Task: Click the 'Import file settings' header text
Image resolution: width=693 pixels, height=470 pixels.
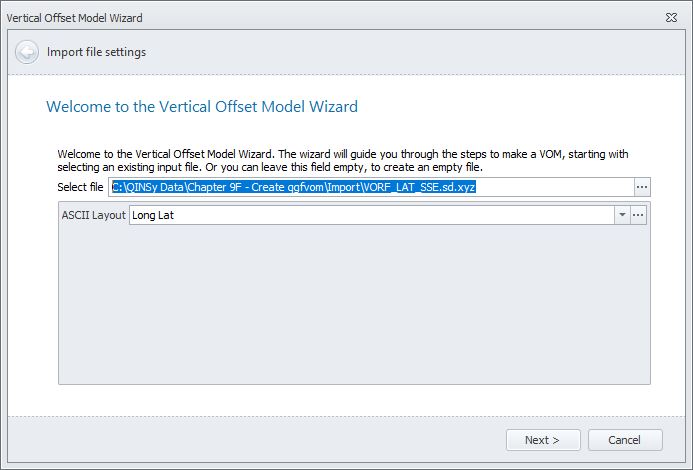Action: [x=97, y=52]
